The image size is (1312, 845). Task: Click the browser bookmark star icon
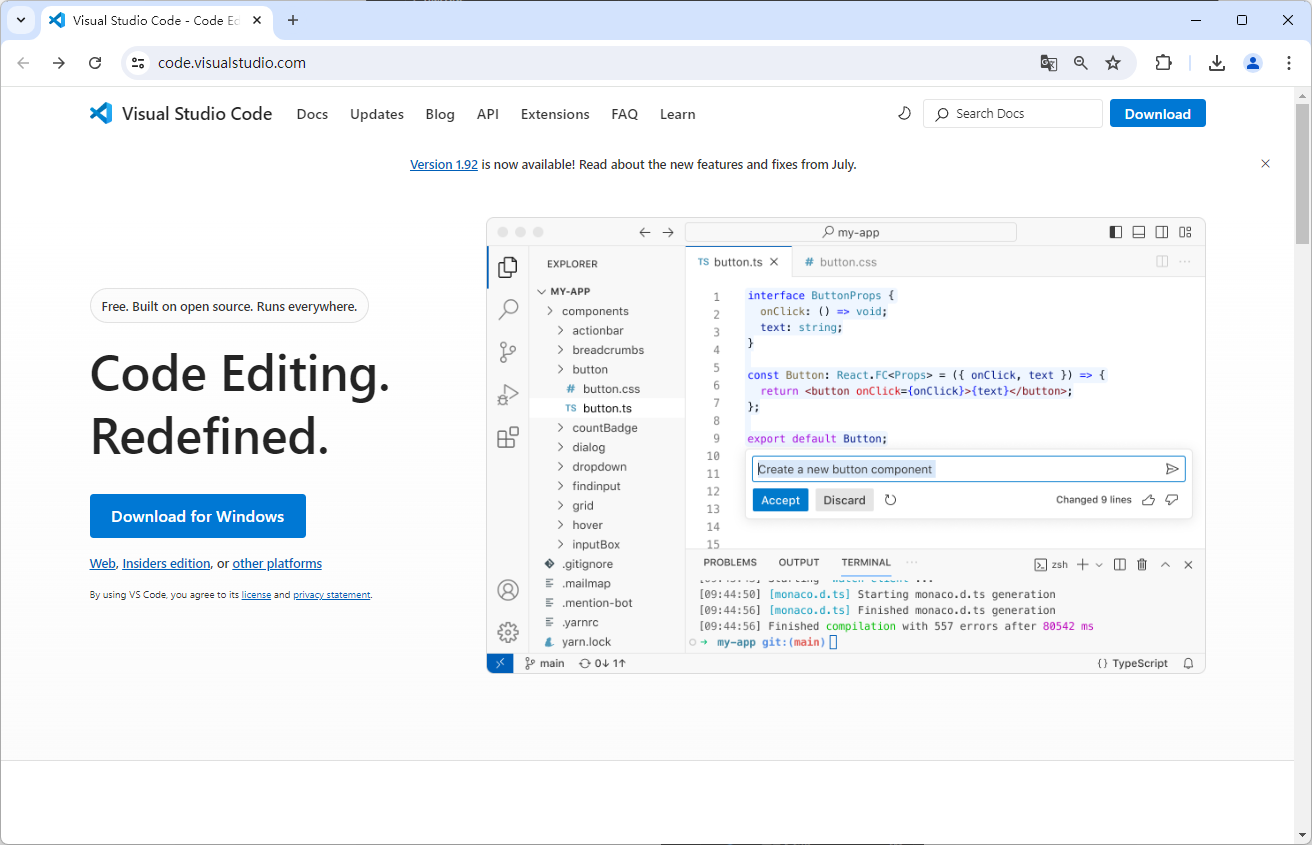coord(1113,63)
